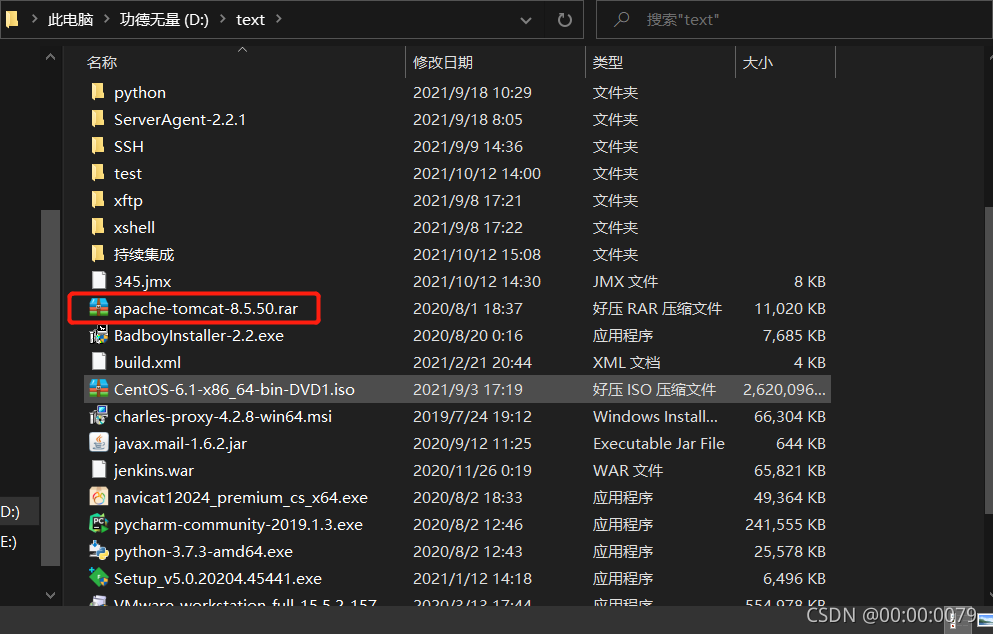The image size is (993, 634).
Task: Select jenkins.war file name
Action: (x=154, y=471)
